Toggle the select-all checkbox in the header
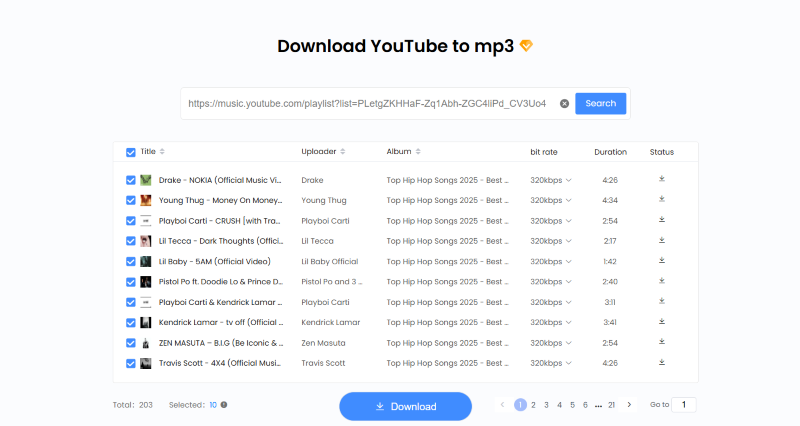 pos(131,152)
